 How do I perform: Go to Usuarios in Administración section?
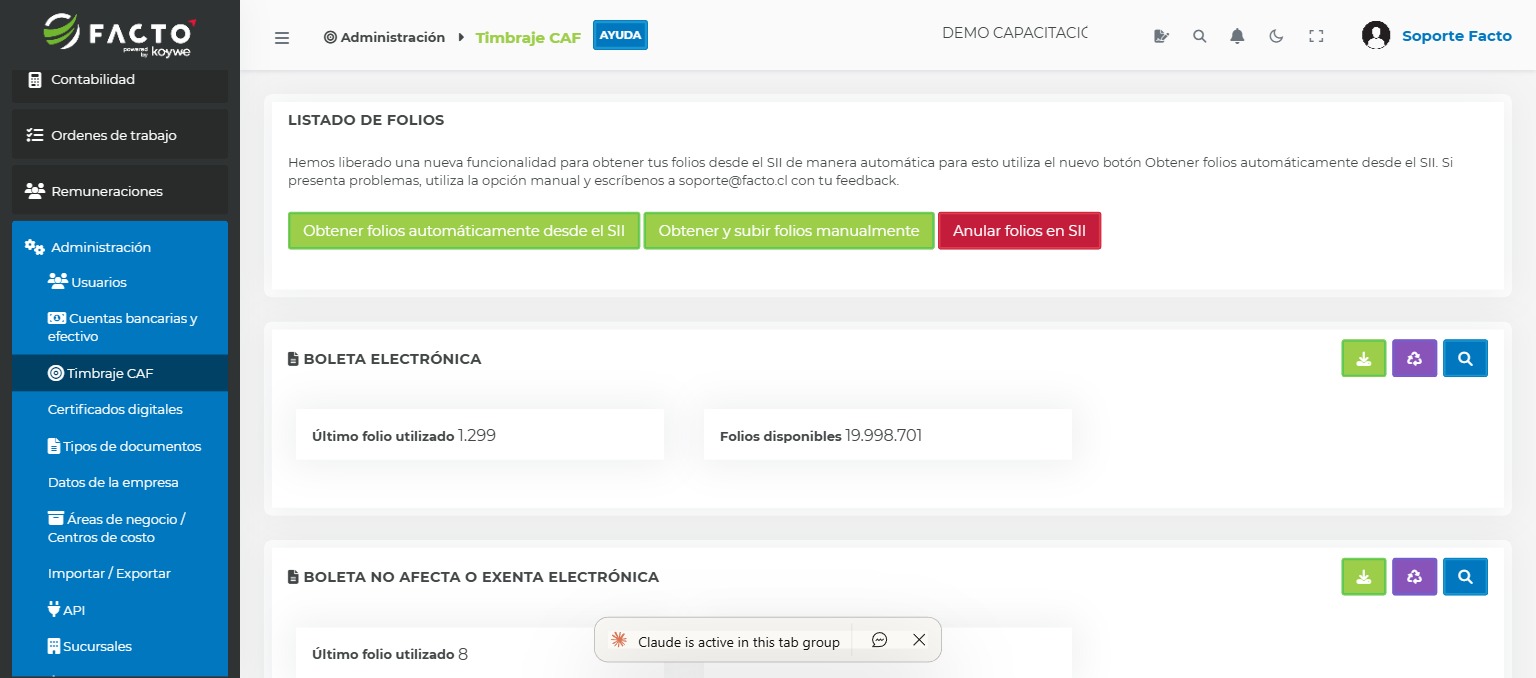(x=99, y=282)
